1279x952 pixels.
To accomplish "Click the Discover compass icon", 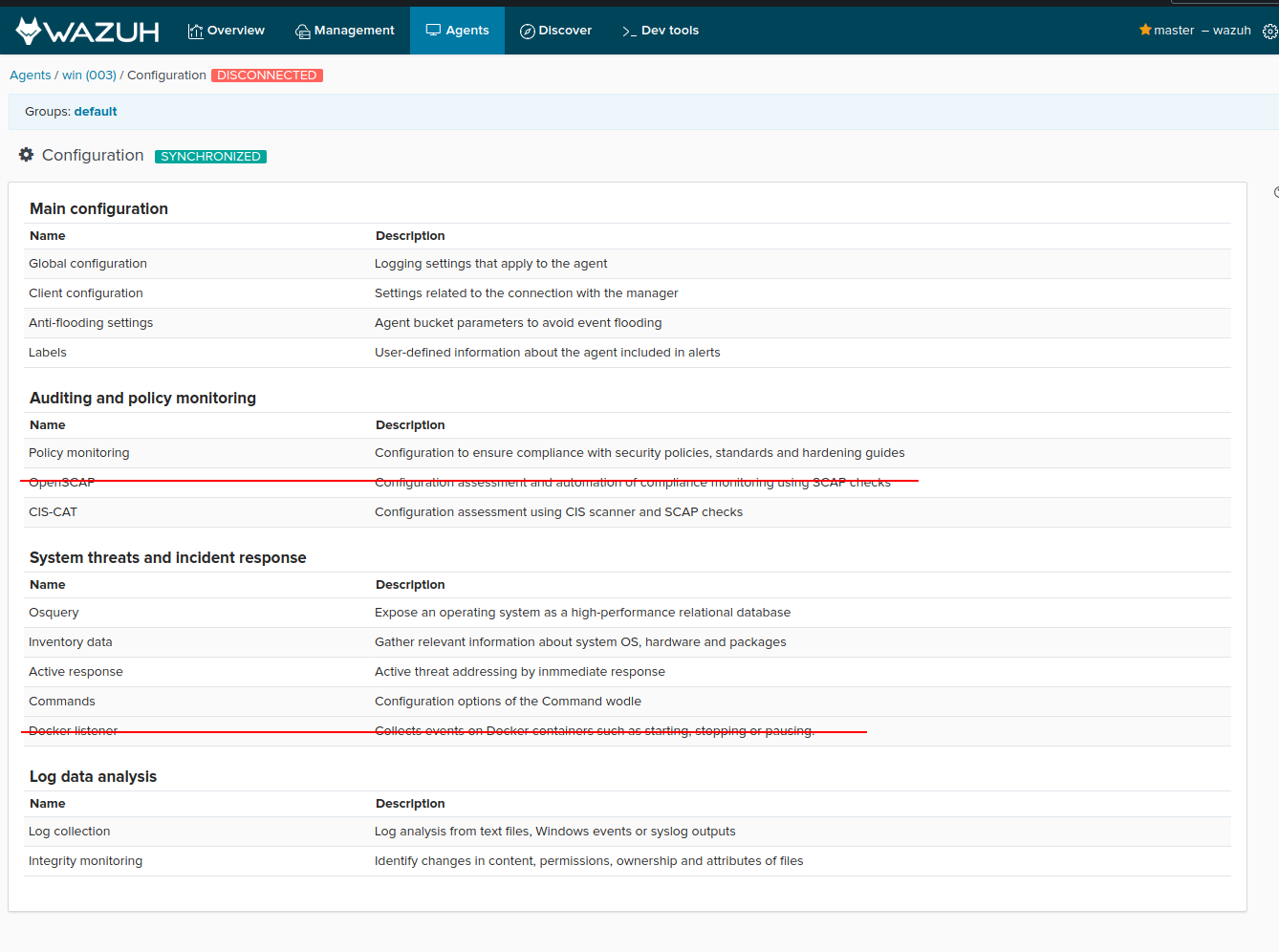I will coord(528,31).
